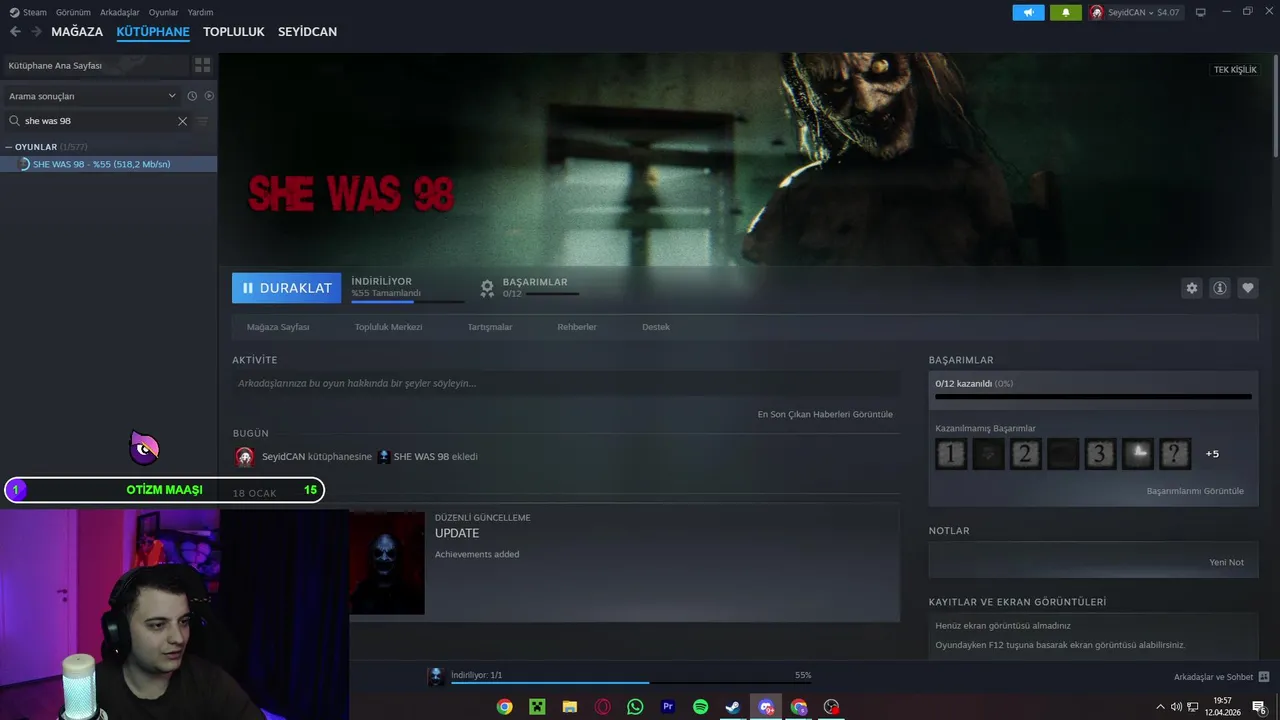This screenshot has width=1280, height=720.
Task: Open Spotify from the taskbar
Action: [x=700, y=707]
